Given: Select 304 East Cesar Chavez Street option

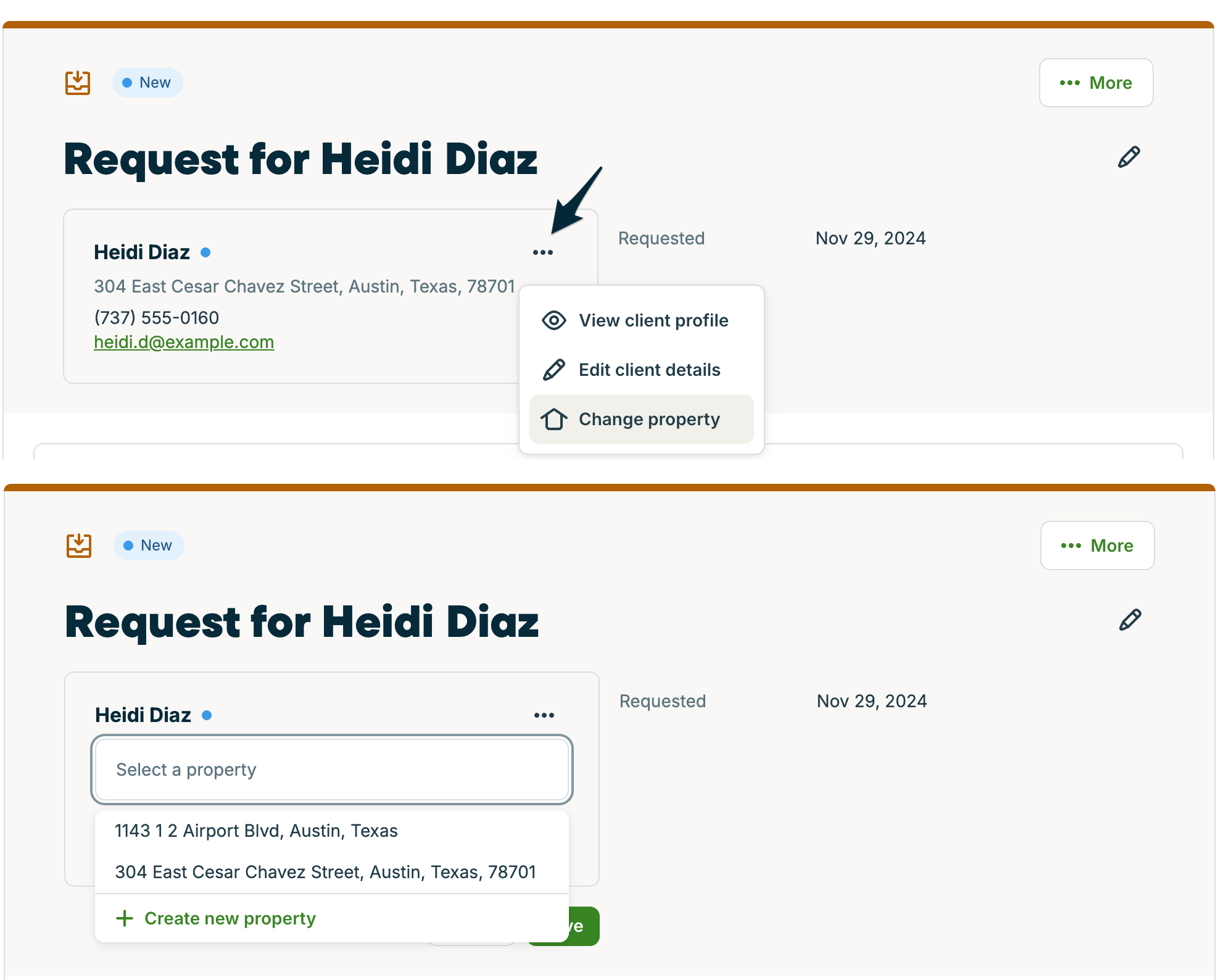Looking at the screenshot, I should pyautogui.click(x=325, y=872).
